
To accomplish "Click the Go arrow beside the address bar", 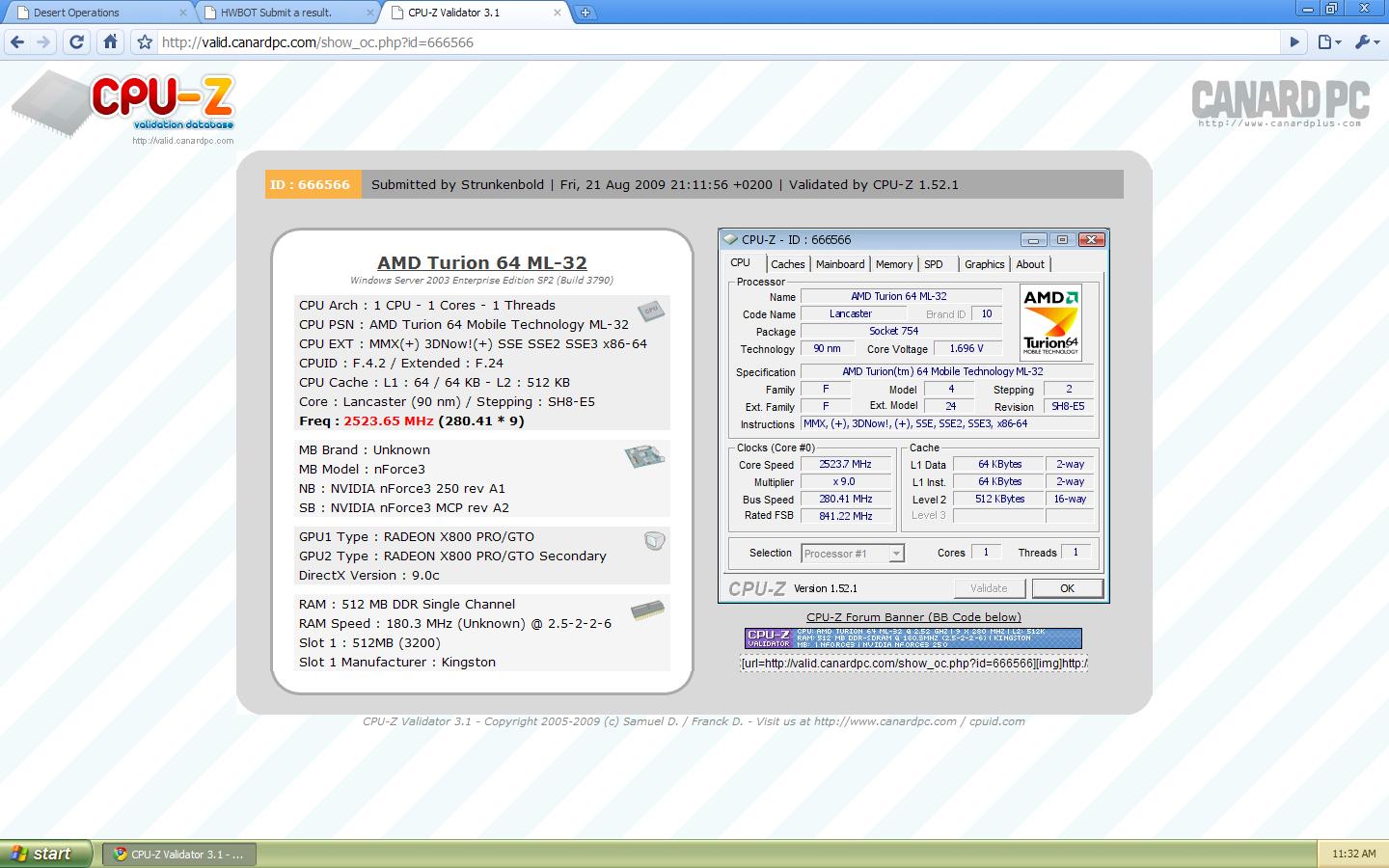I will [1295, 42].
